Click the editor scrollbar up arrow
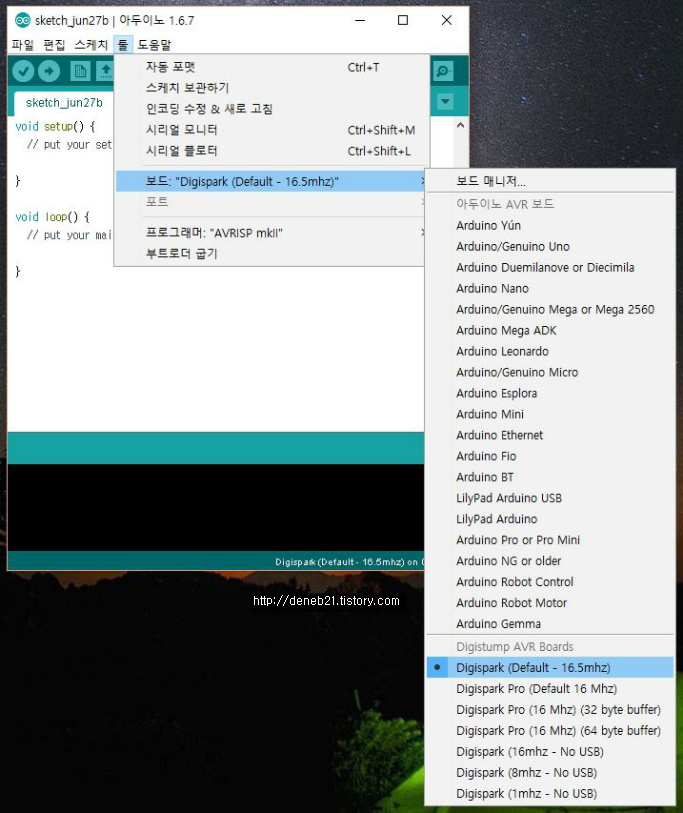 pyautogui.click(x=460, y=126)
